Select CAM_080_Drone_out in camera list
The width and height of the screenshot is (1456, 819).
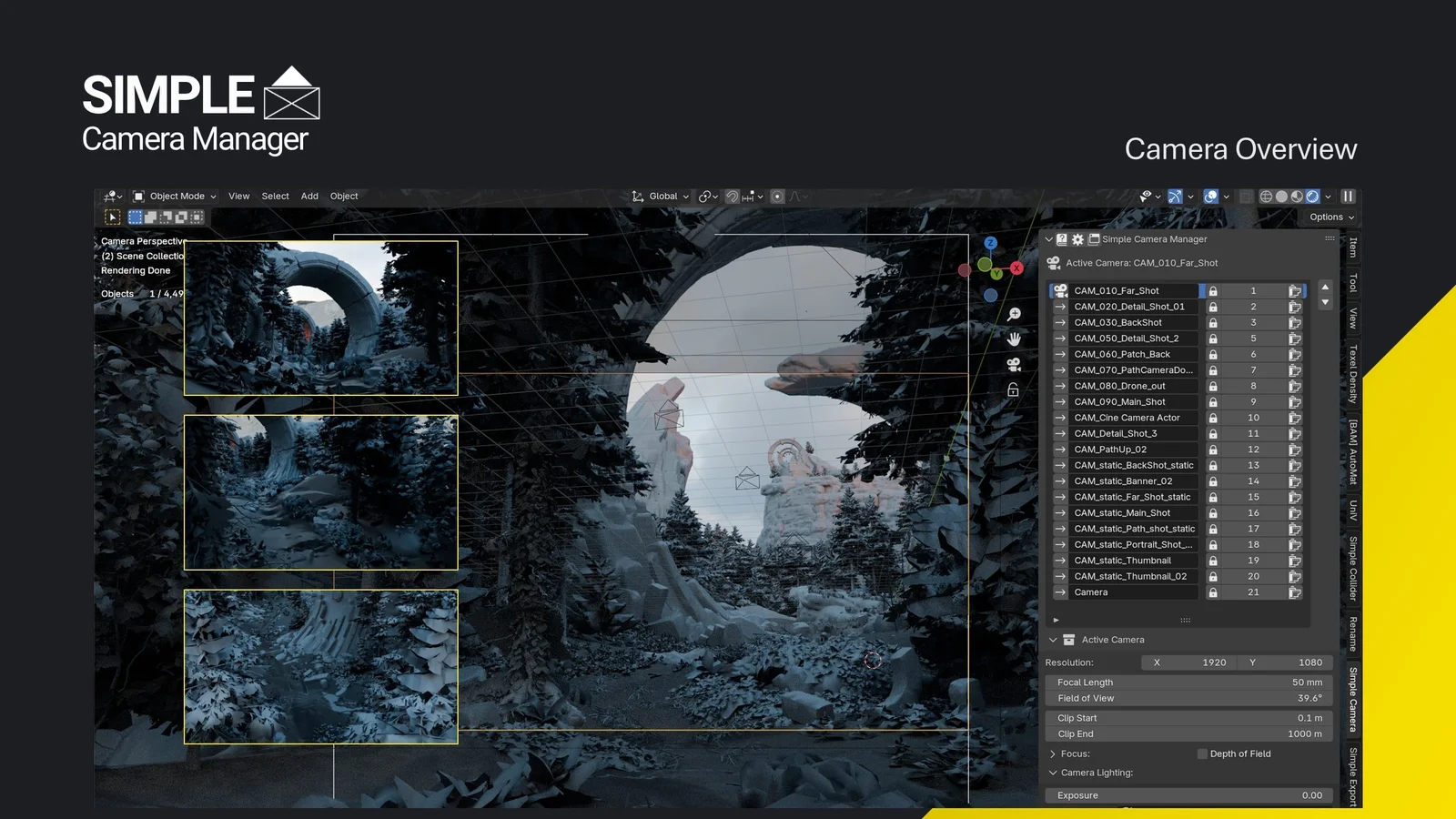(1128, 386)
